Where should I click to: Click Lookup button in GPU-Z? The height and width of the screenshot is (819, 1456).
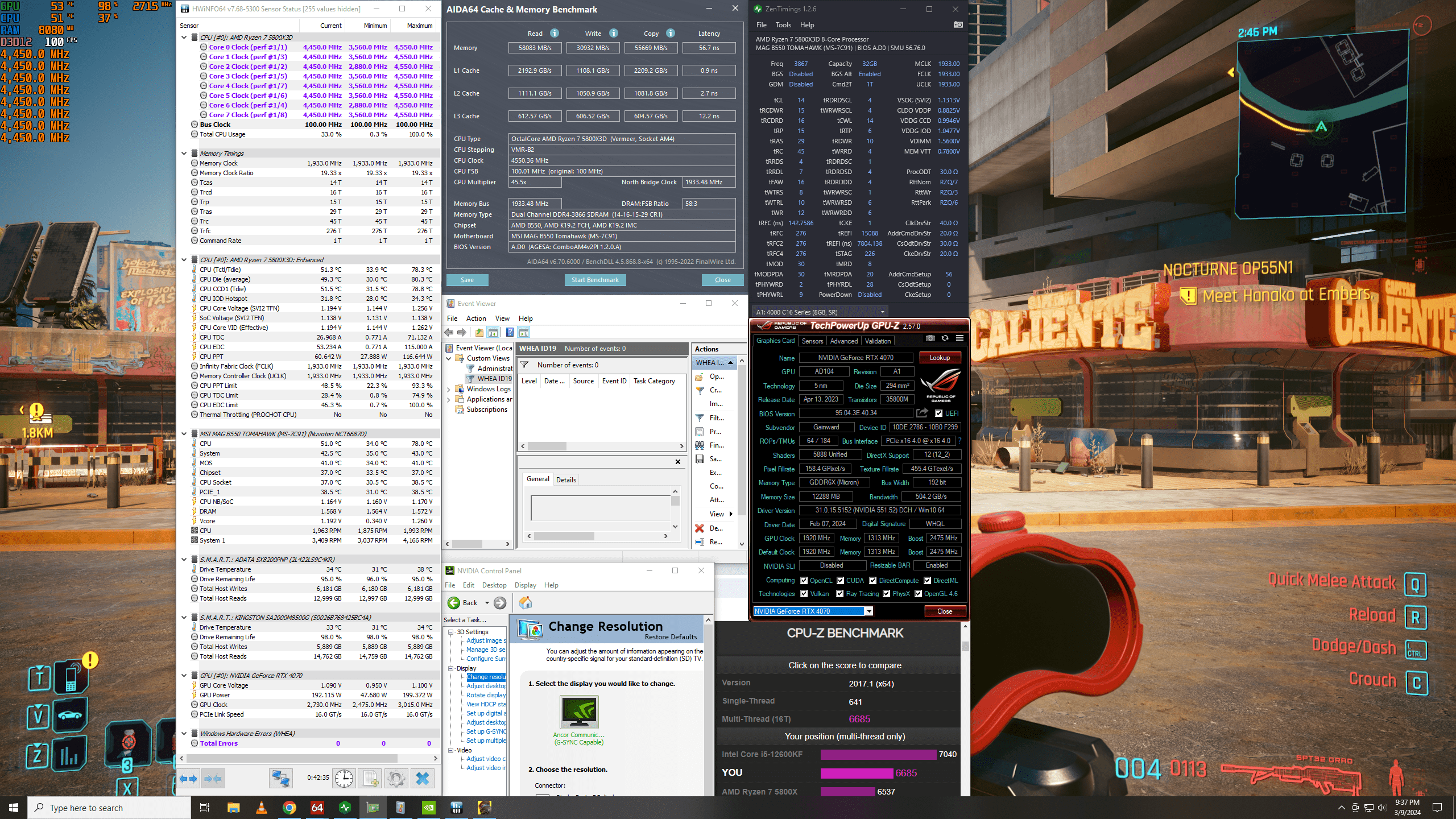point(940,358)
